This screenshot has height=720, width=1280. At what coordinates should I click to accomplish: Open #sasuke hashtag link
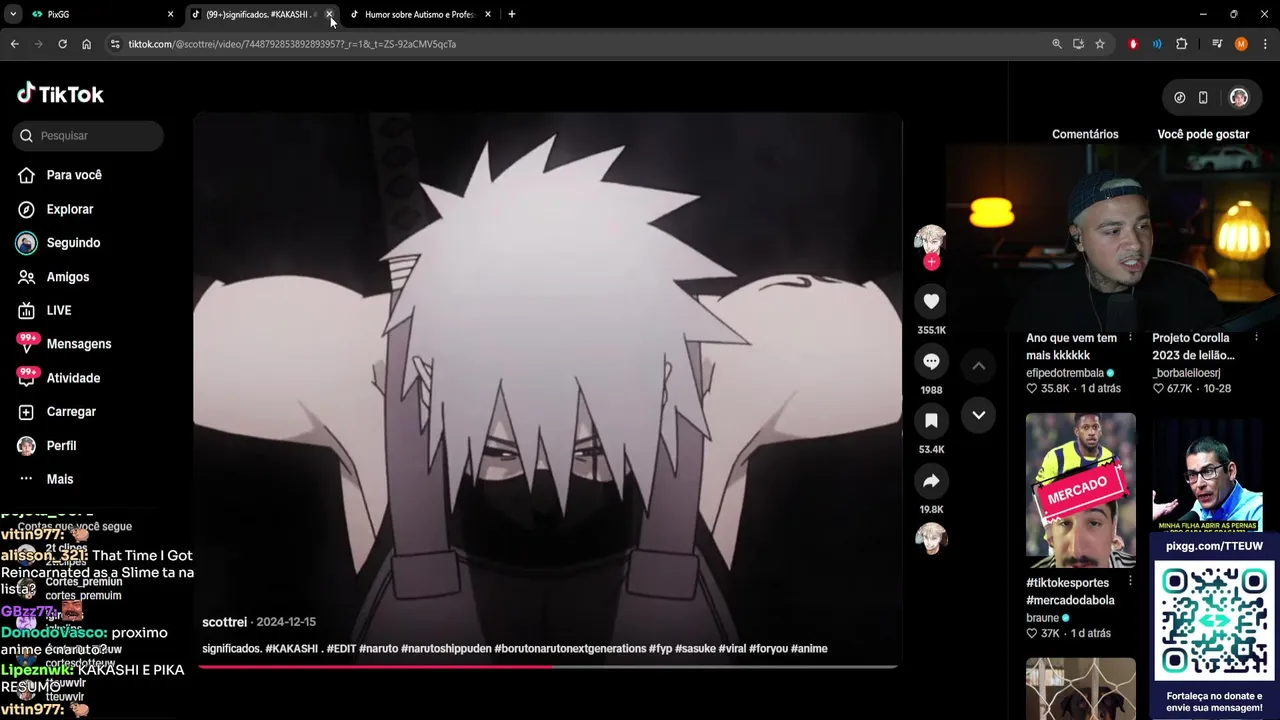(695, 649)
